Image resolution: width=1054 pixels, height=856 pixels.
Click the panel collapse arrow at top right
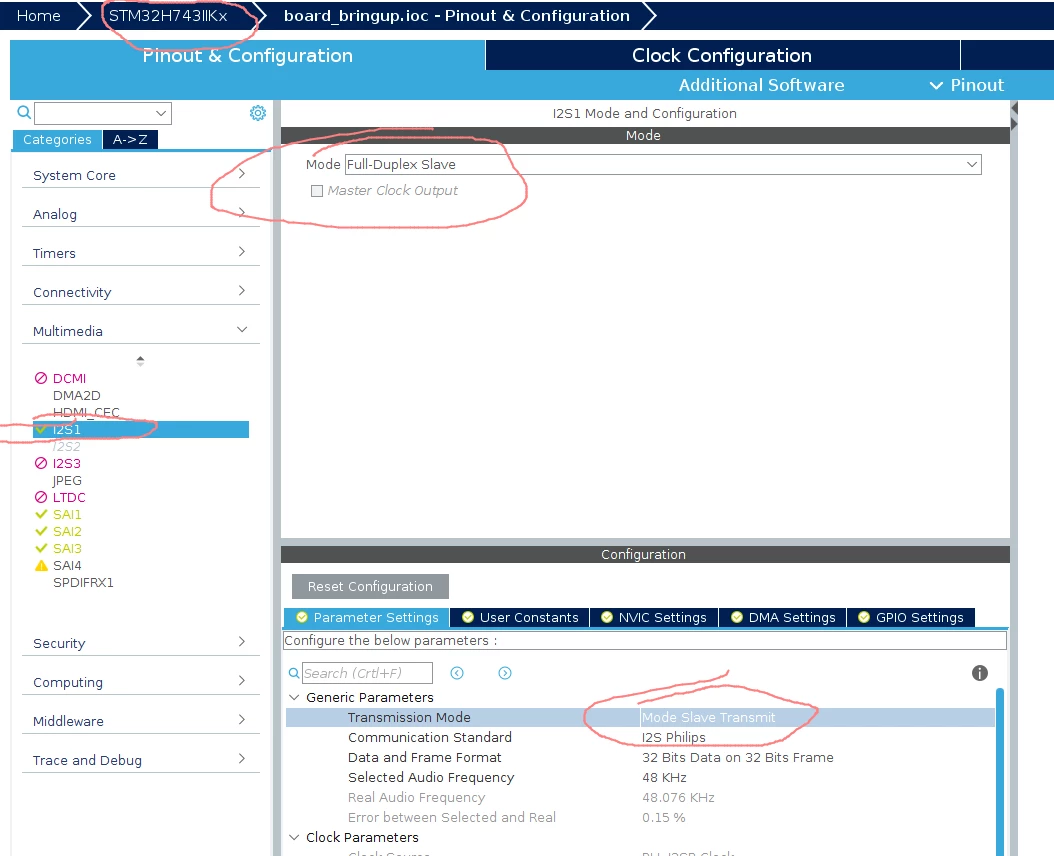click(1014, 108)
